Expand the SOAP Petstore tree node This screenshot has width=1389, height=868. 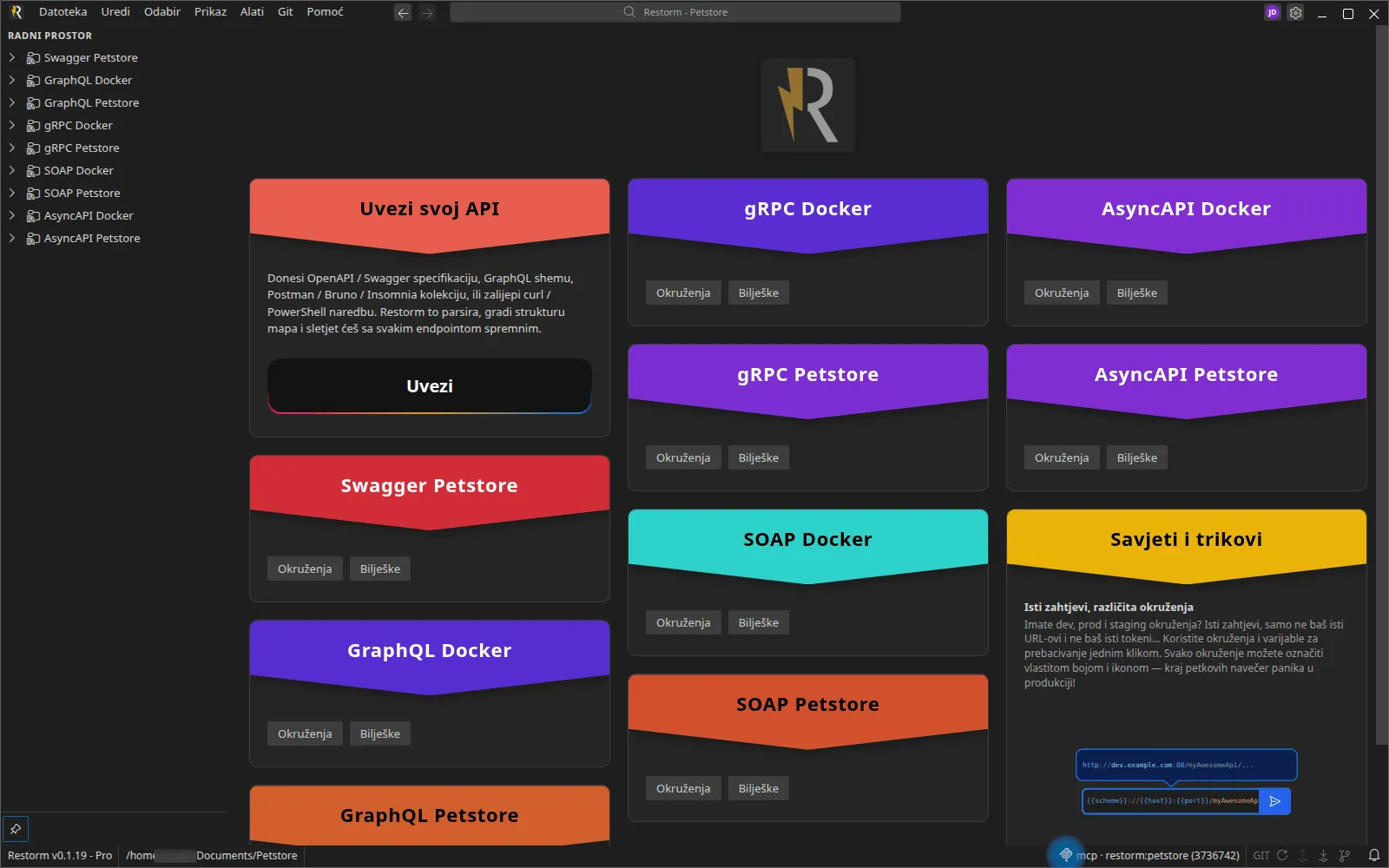(x=12, y=193)
